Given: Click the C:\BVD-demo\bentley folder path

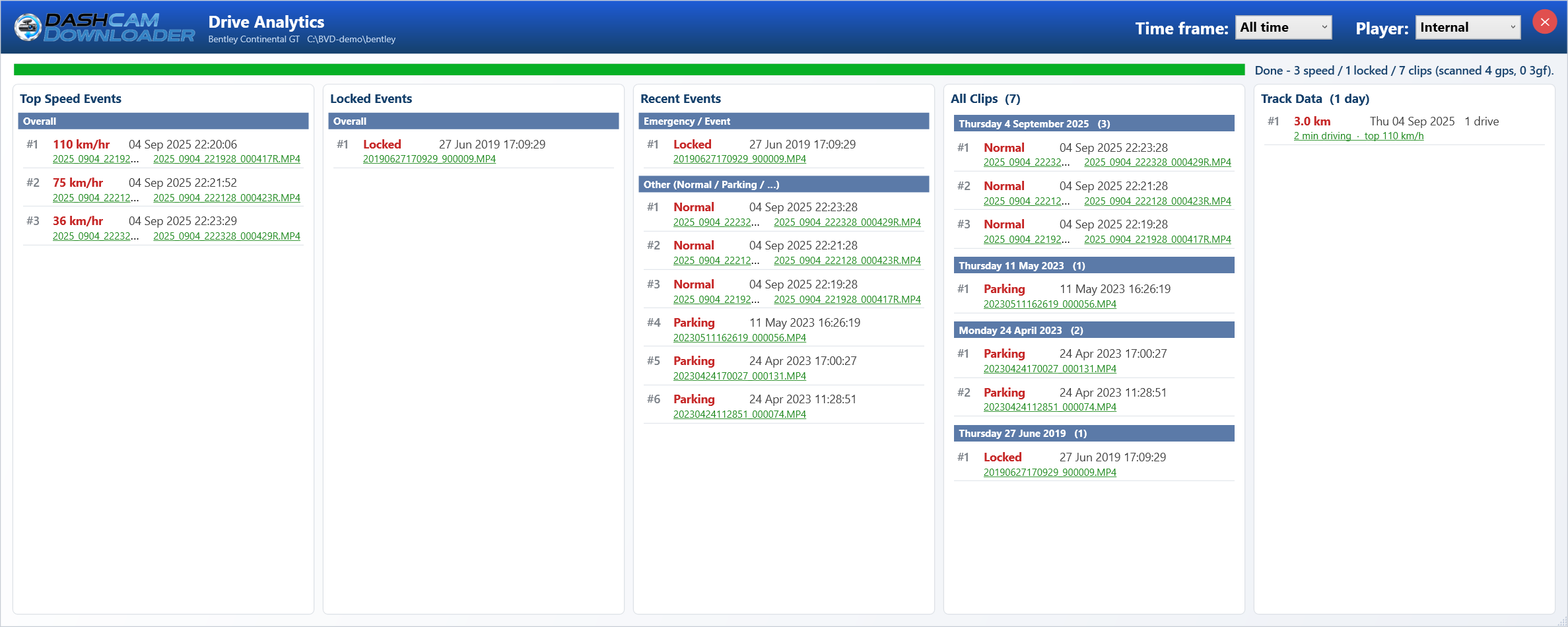Looking at the screenshot, I should click(x=351, y=40).
